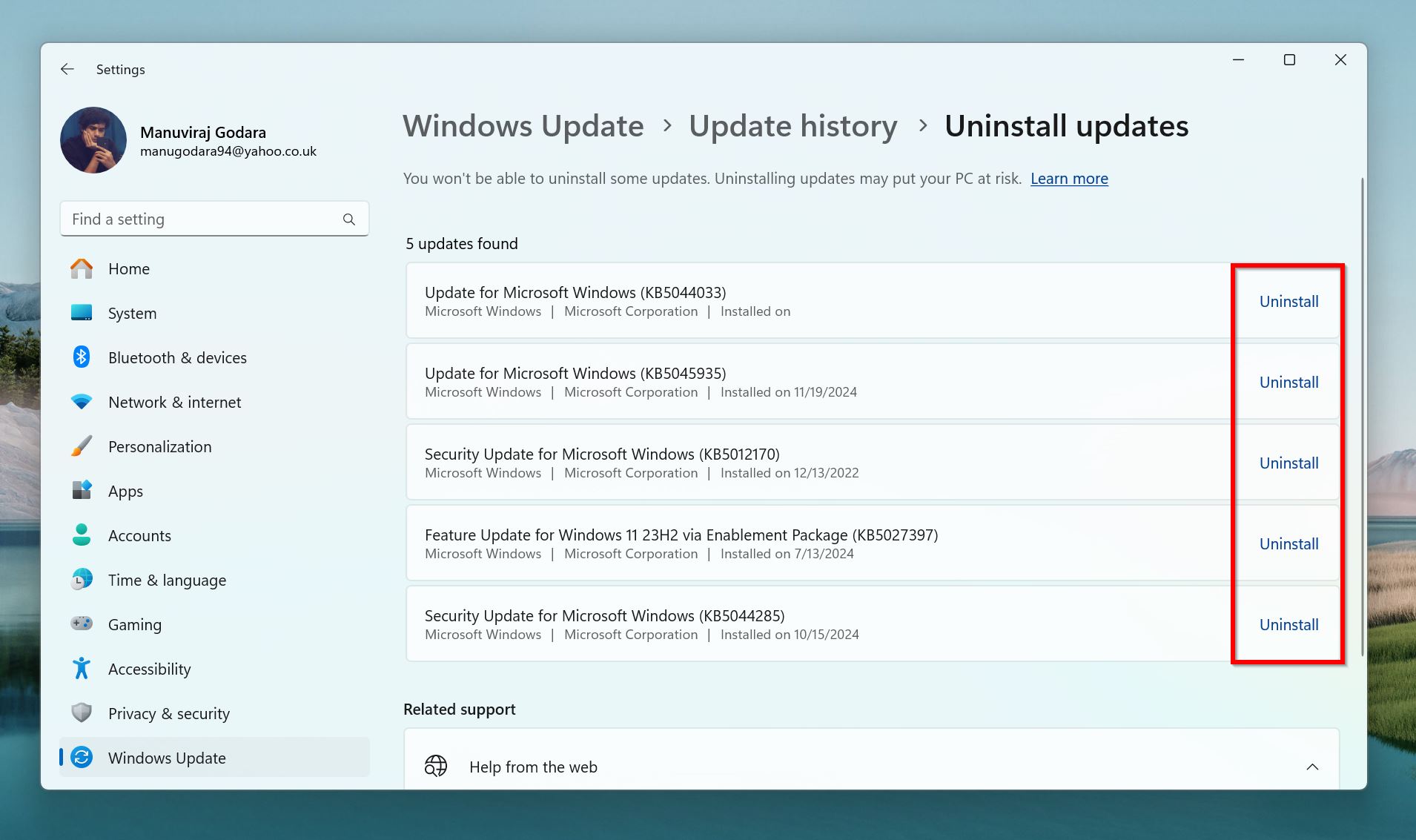Screen dimensions: 1416x840
Task: Click the user profile picture
Action: coord(93,140)
